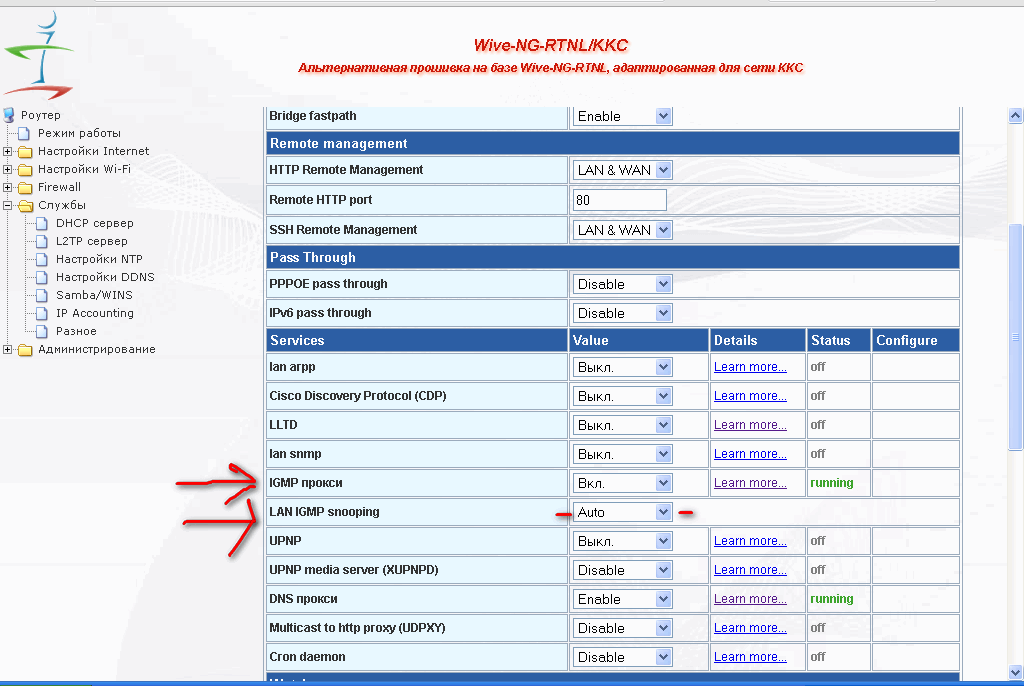
Task: Expand the Настройки Internet tree node
Action: [8, 152]
